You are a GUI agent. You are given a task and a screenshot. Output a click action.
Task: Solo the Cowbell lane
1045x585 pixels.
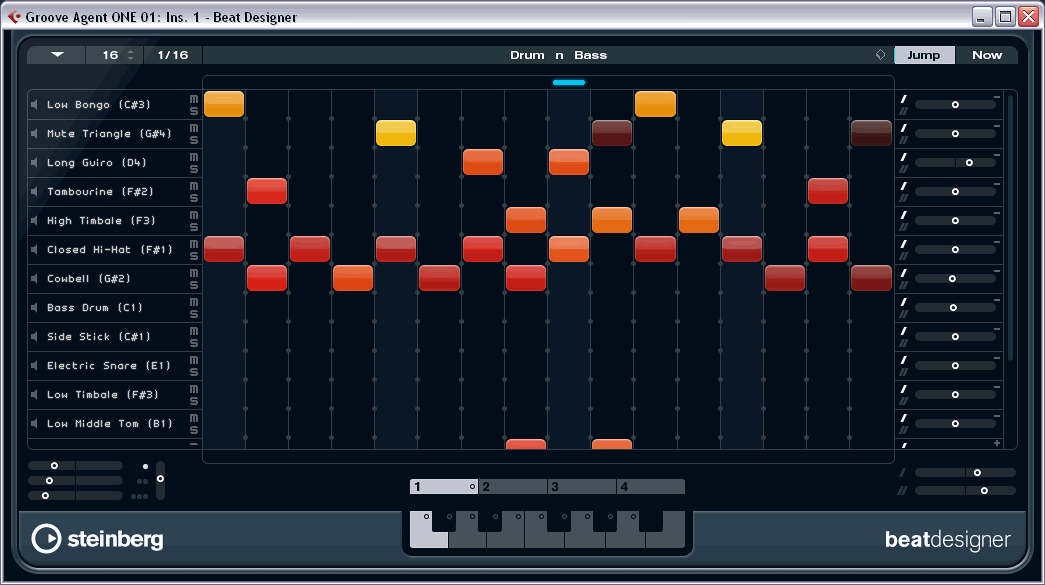[x=193, y=285]
